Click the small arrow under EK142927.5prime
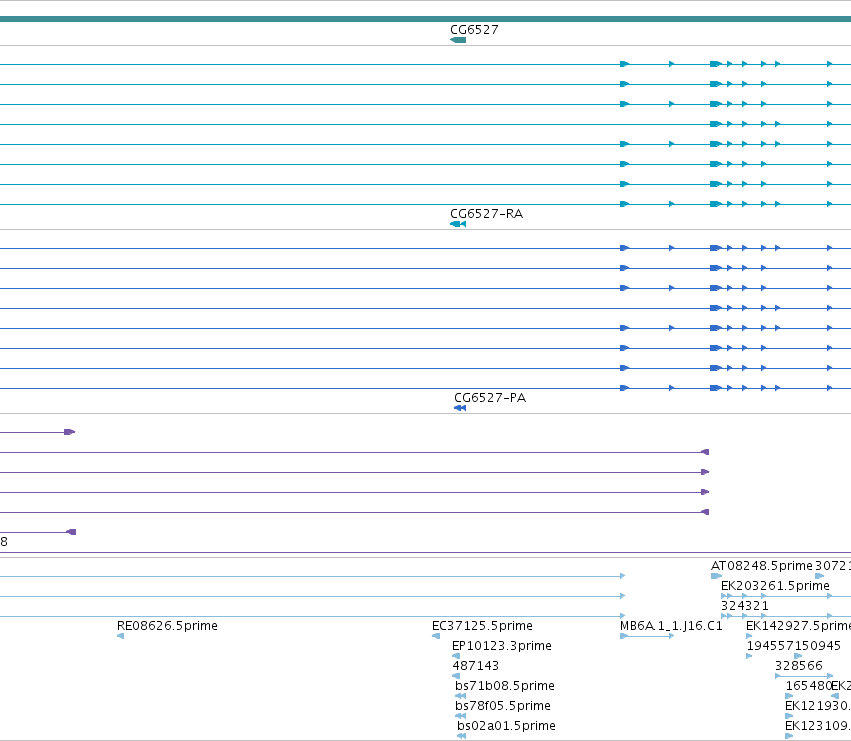851x741 pixels. 749,636
